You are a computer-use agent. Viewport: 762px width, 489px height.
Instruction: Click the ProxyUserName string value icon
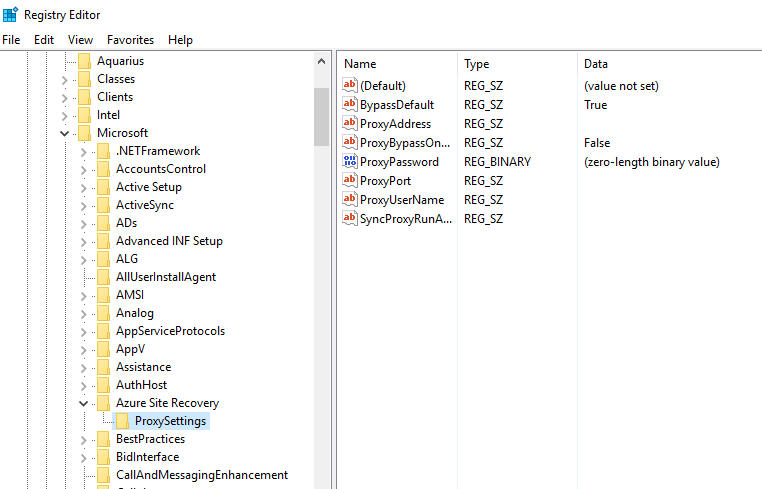(x=349, y=199)
